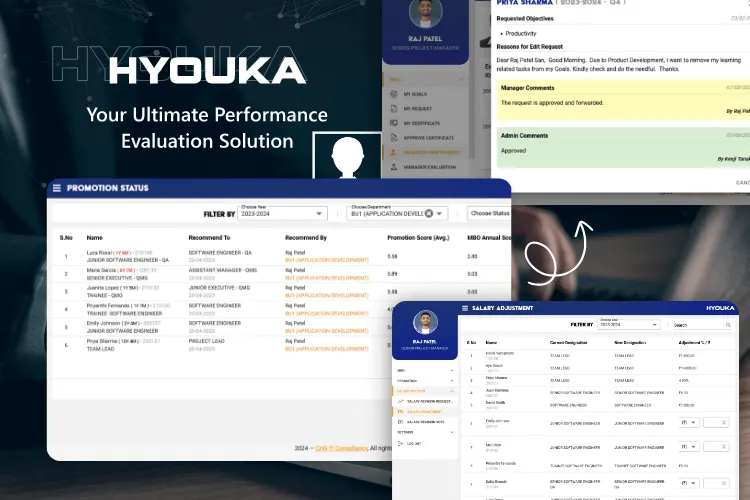Expand Choose Department dropdown arrow
The height and width of the screenshot is (500, 750).
[439, 213]
